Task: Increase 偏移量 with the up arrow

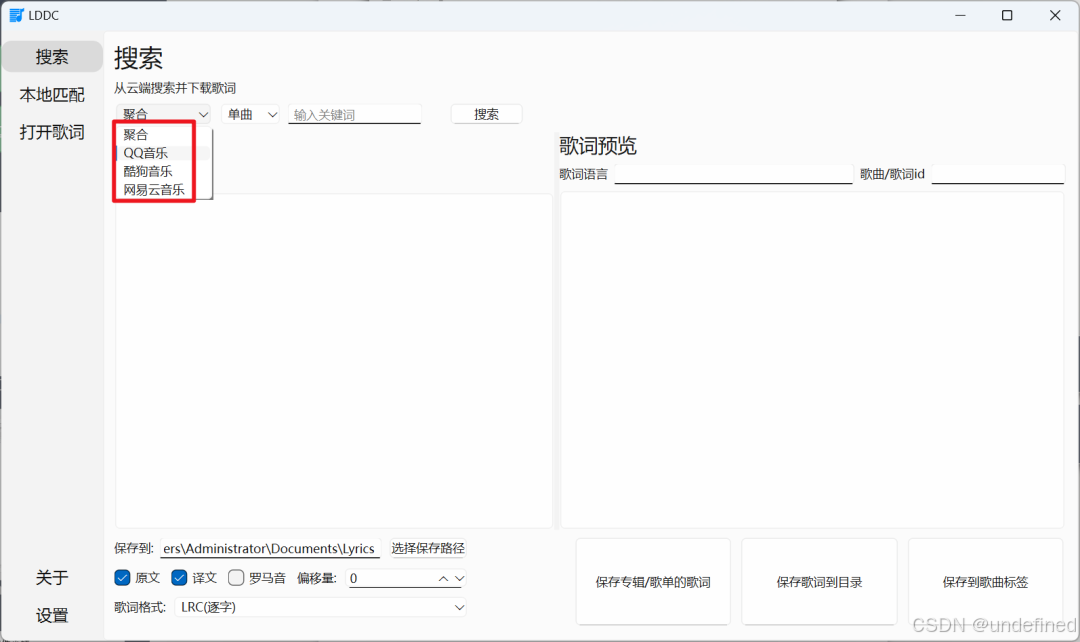Action: click(x=443, y=579)
